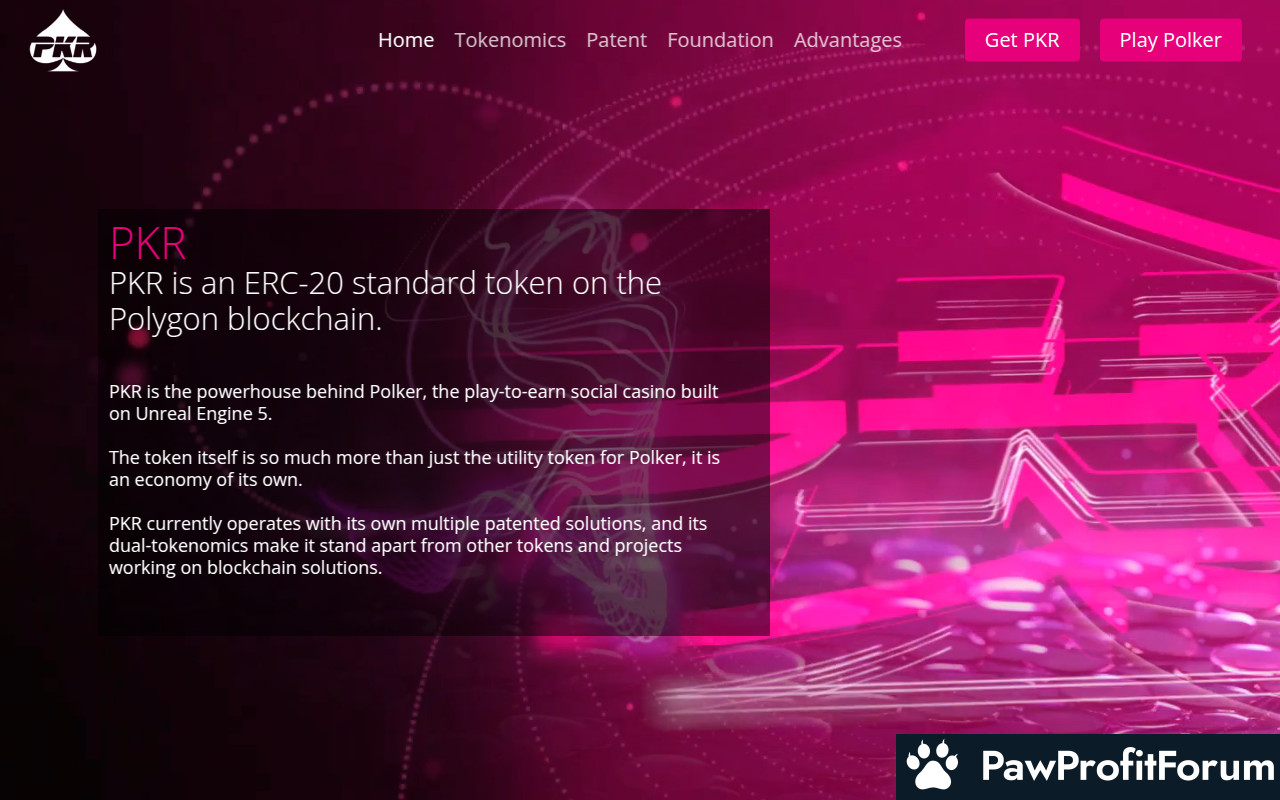The height and width of the screenshot is (800, 1280).
Task: Launch the game with Play Polker
Action: pos(1170,40)
